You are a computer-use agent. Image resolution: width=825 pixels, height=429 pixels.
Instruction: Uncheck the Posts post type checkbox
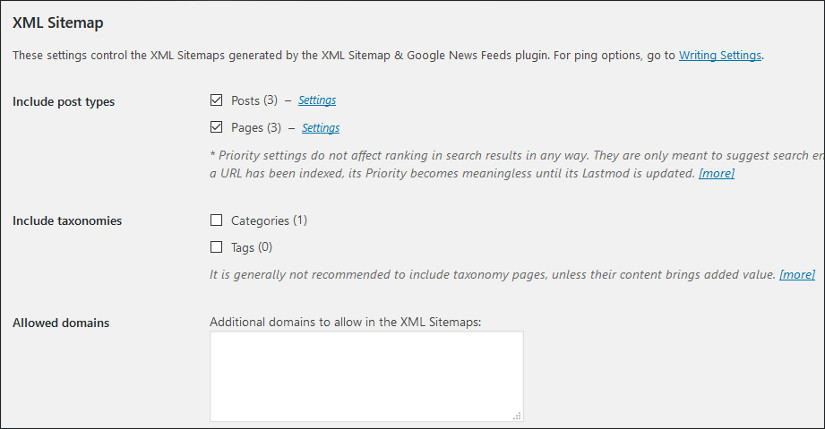point(216,100)
